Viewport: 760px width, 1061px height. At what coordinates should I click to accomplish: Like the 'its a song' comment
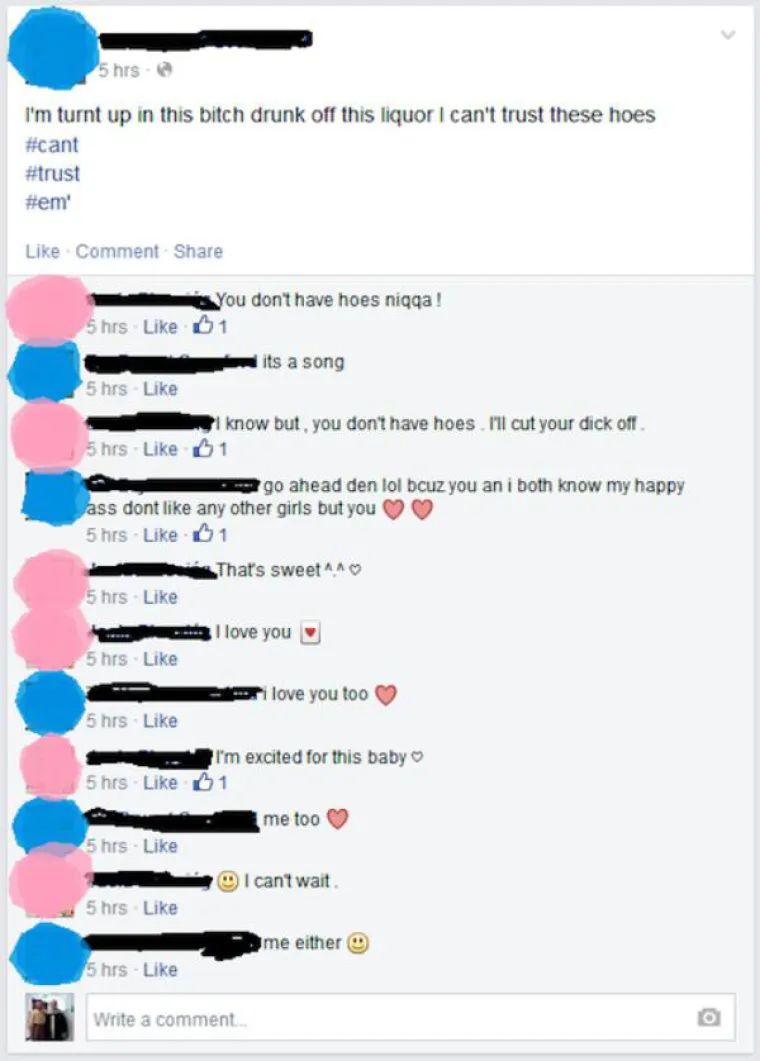160,388
